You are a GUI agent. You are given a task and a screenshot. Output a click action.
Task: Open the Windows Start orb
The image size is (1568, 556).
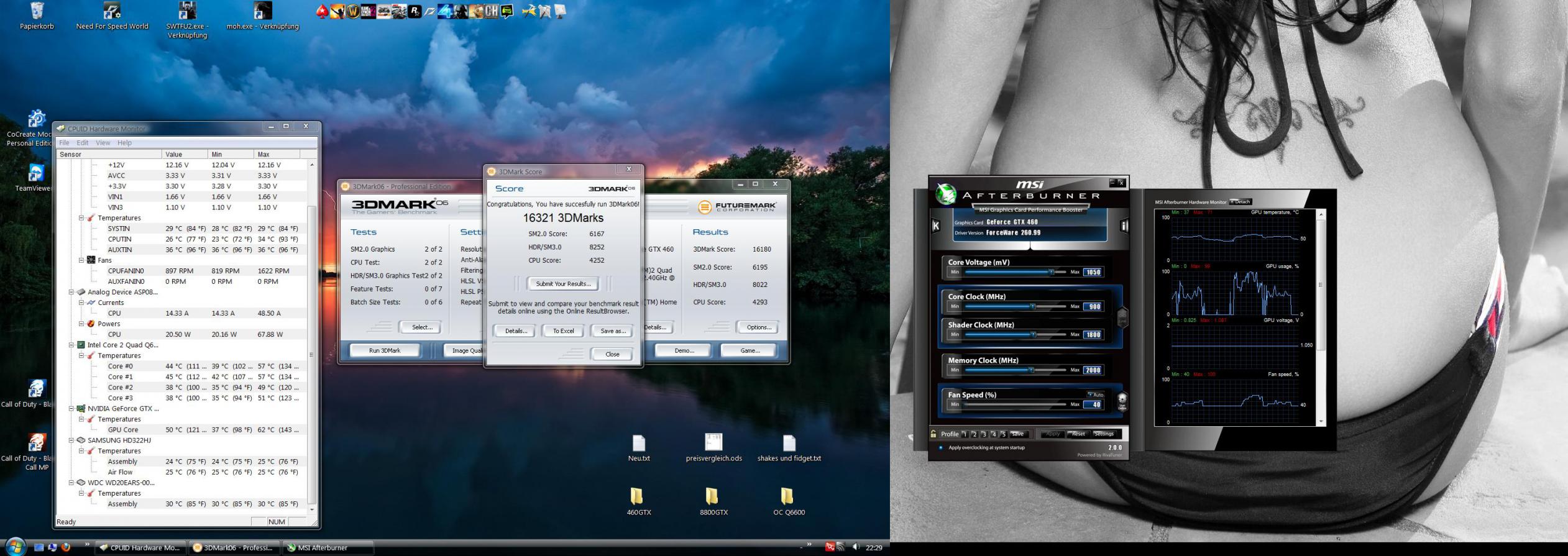[x=15, y=546]
